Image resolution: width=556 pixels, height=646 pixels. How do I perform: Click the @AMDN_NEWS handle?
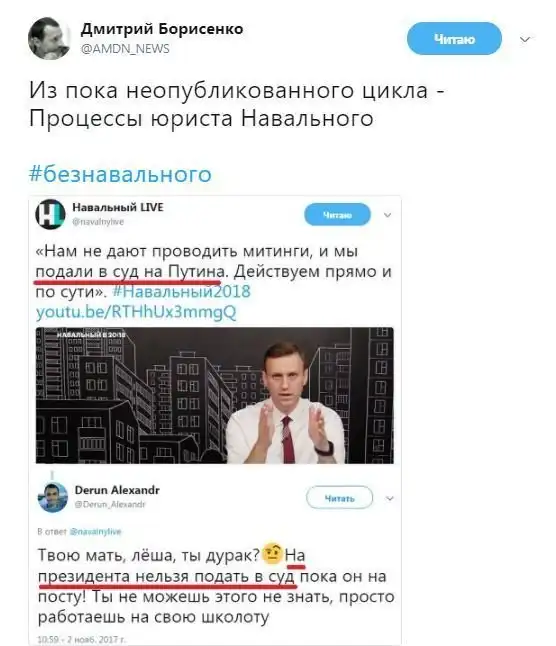(x=125, y=49)
